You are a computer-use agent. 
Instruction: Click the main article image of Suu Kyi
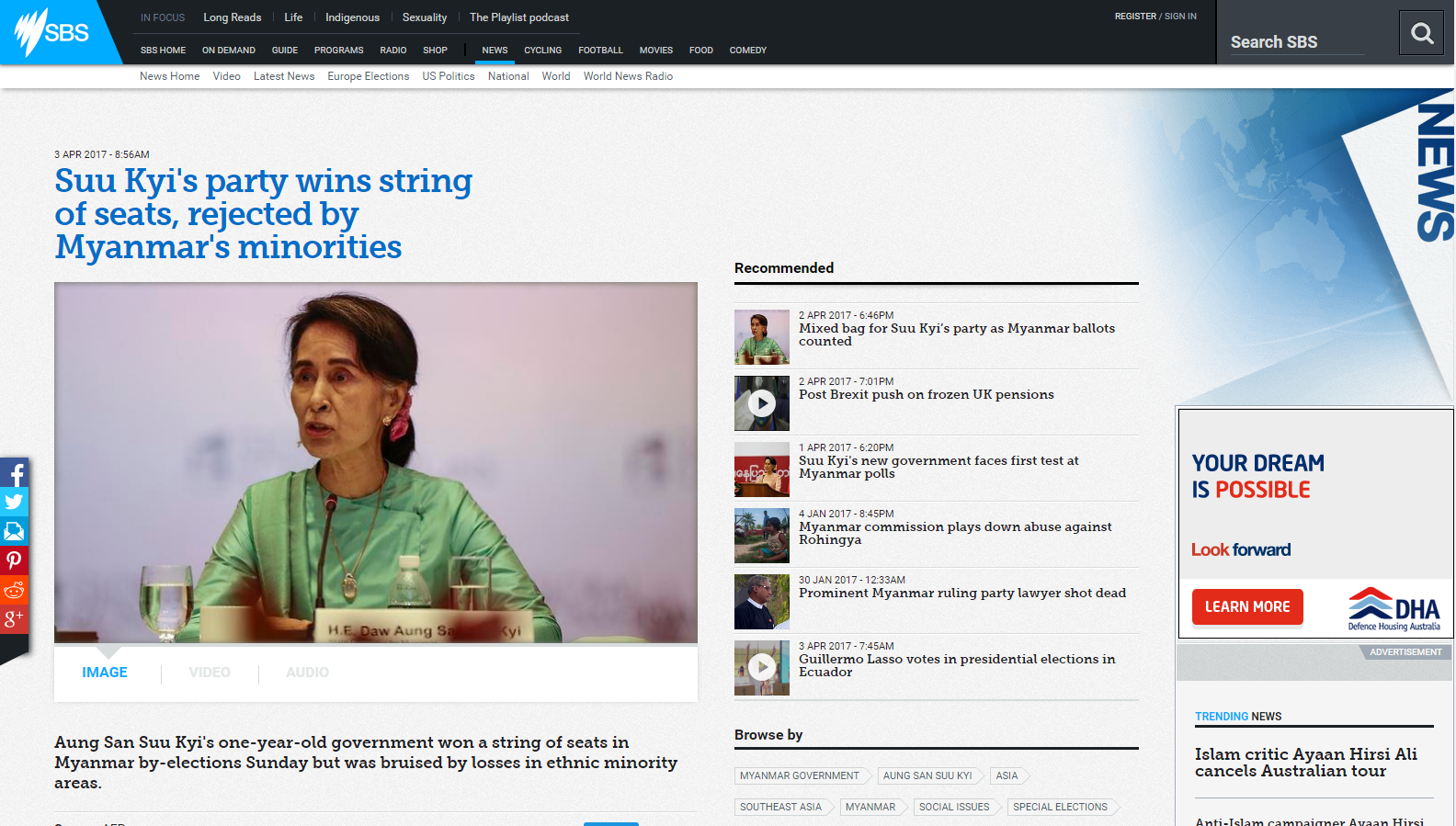click(376, 462)
